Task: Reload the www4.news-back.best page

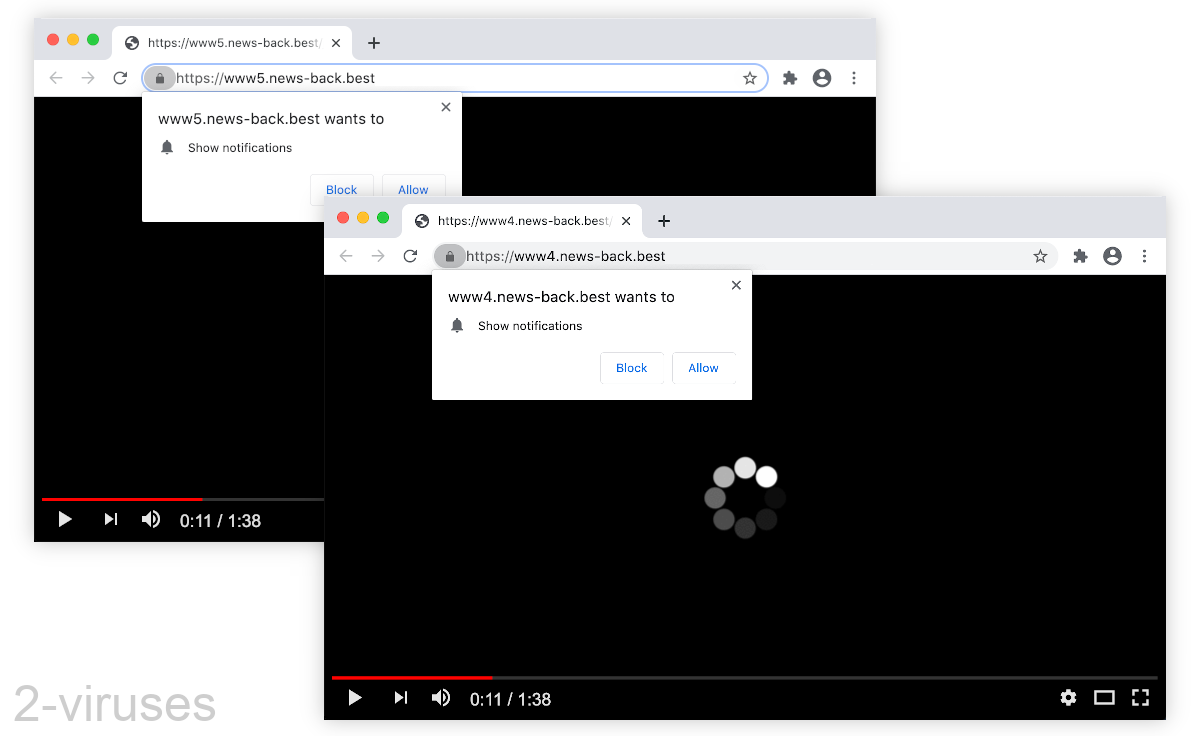Action: point(410,256)
